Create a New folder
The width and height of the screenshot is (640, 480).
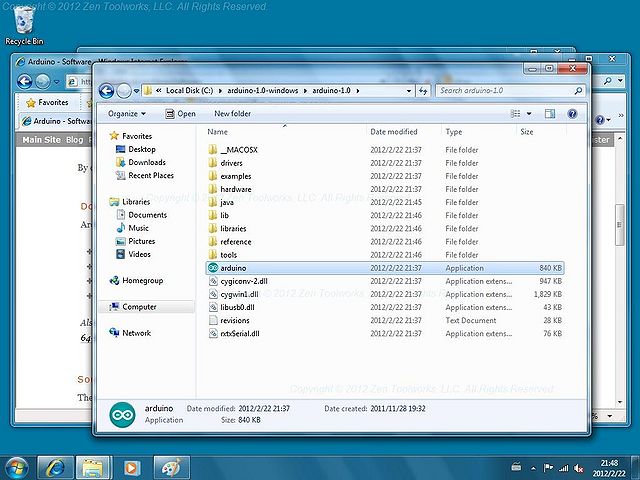(232, 114)
